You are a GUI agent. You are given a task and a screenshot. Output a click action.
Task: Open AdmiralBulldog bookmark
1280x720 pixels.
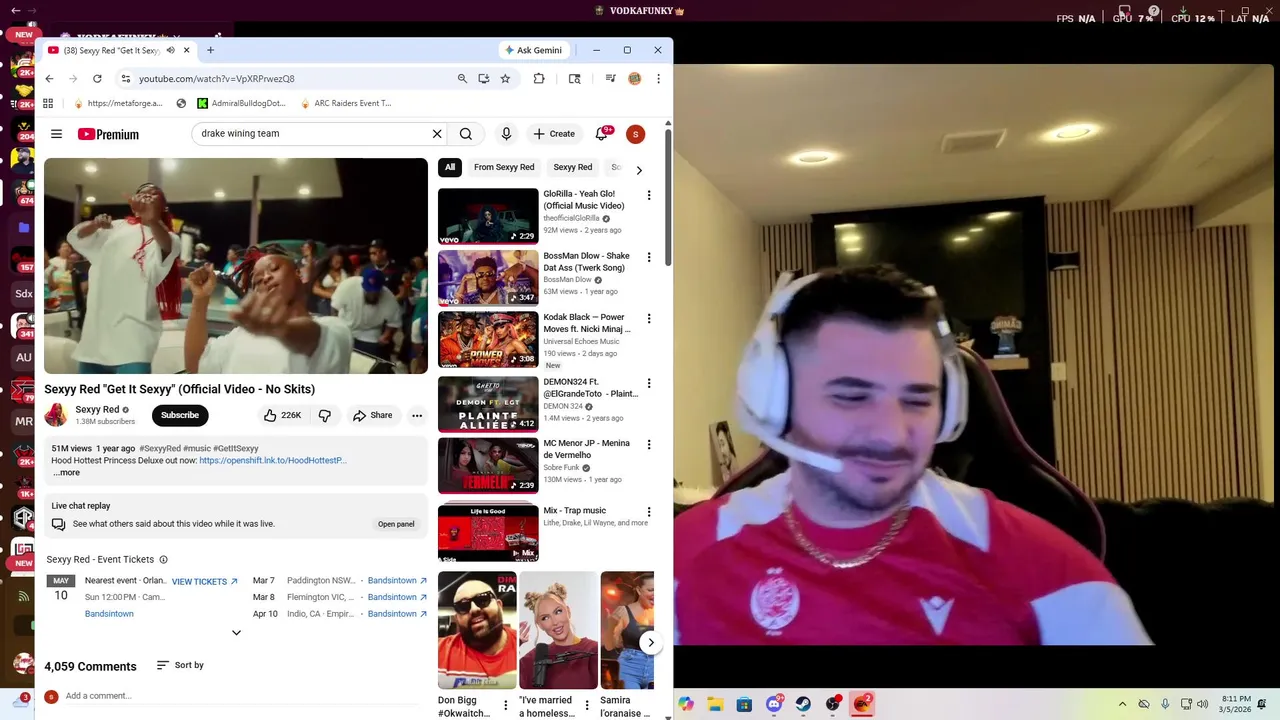pos(242,103)
